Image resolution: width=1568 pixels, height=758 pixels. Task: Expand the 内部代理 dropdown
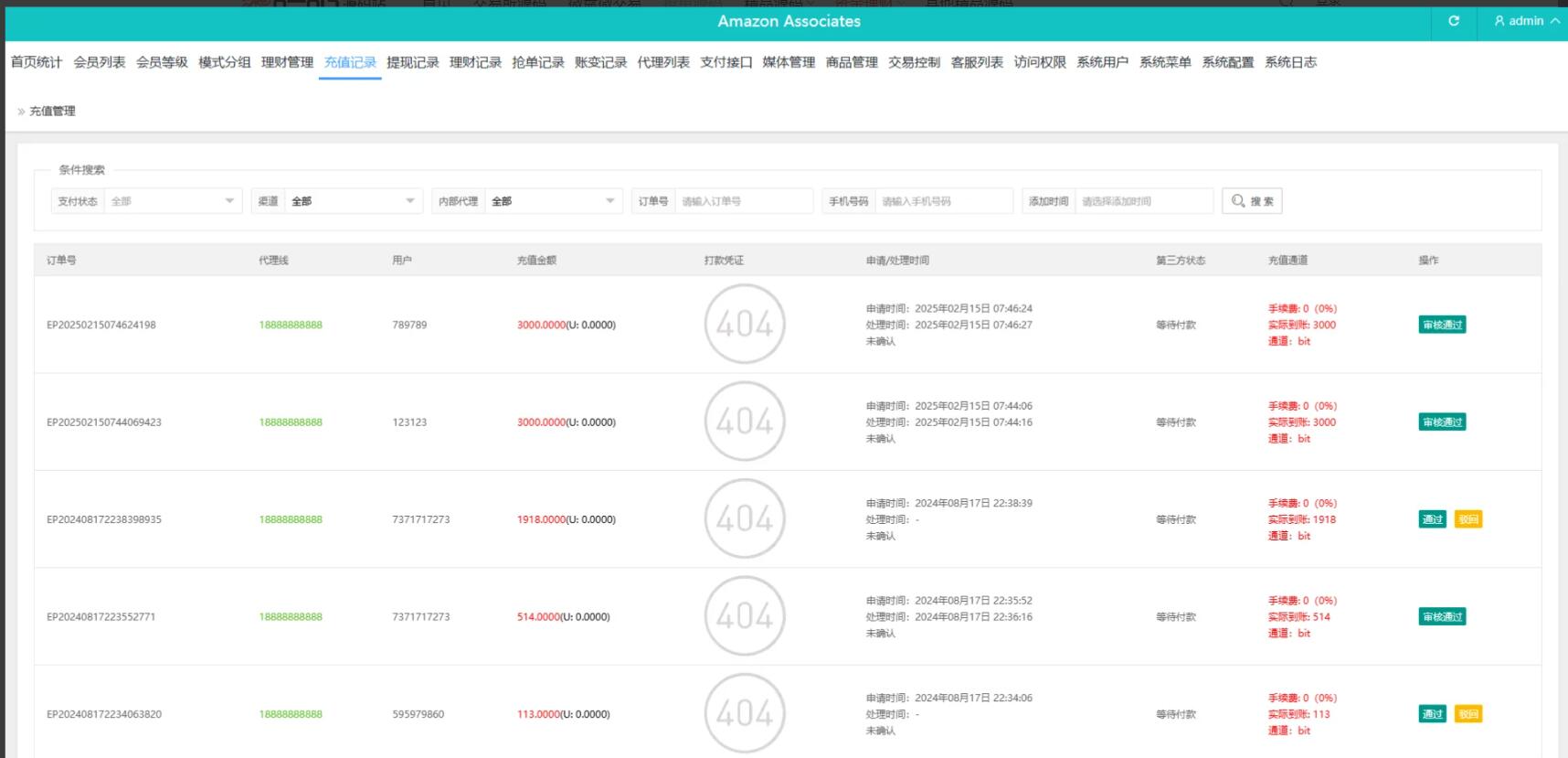tap(552, 201)
